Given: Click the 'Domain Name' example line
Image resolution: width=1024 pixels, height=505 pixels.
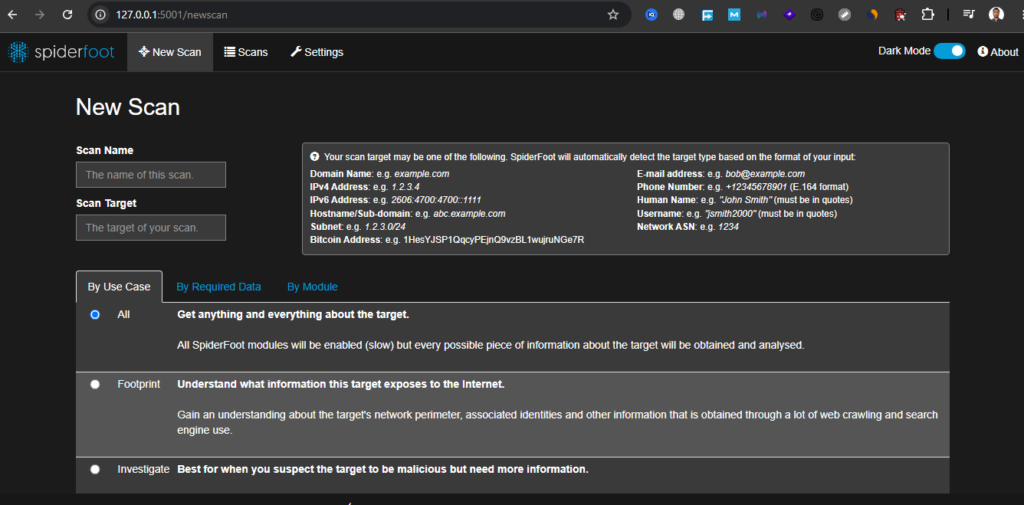Looking at the screenshot, I should [379, 174].
